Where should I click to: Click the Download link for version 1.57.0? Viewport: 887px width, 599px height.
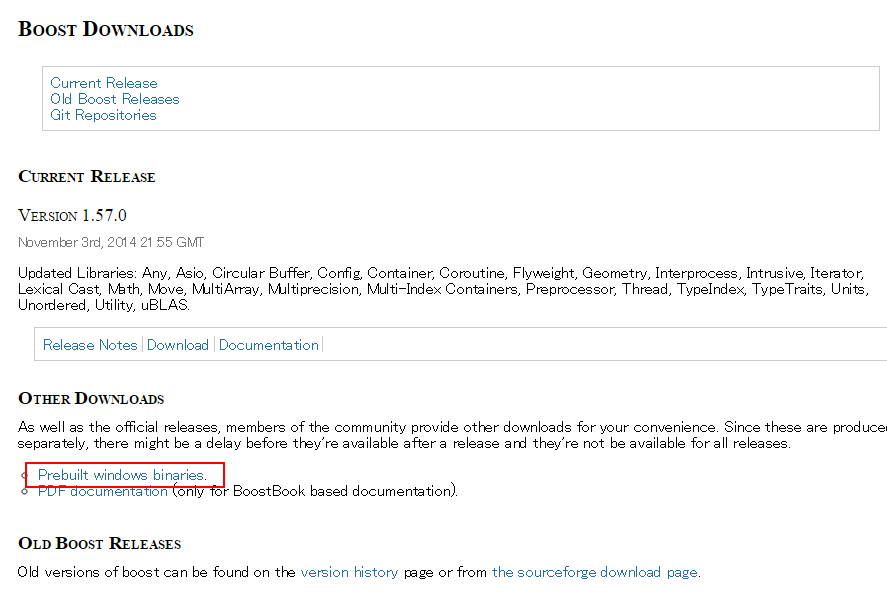178,345
